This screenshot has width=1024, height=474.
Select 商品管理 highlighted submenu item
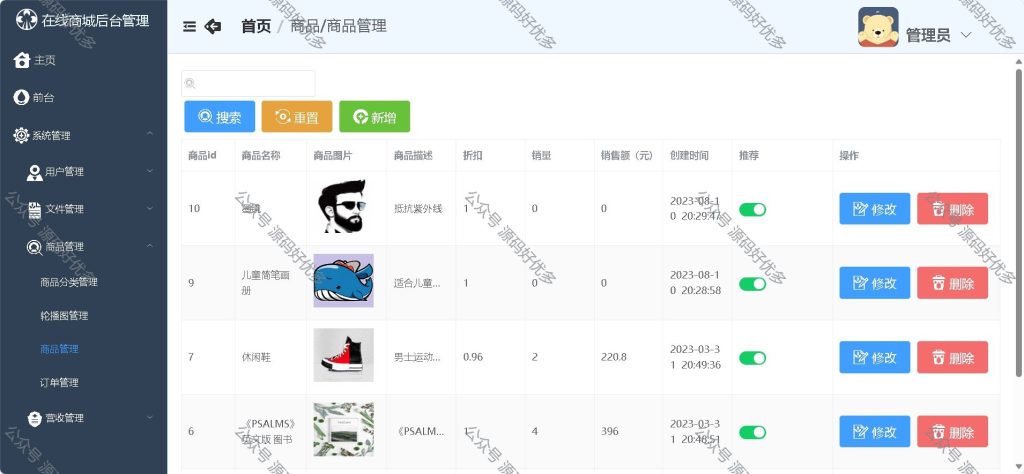[84, 349]
